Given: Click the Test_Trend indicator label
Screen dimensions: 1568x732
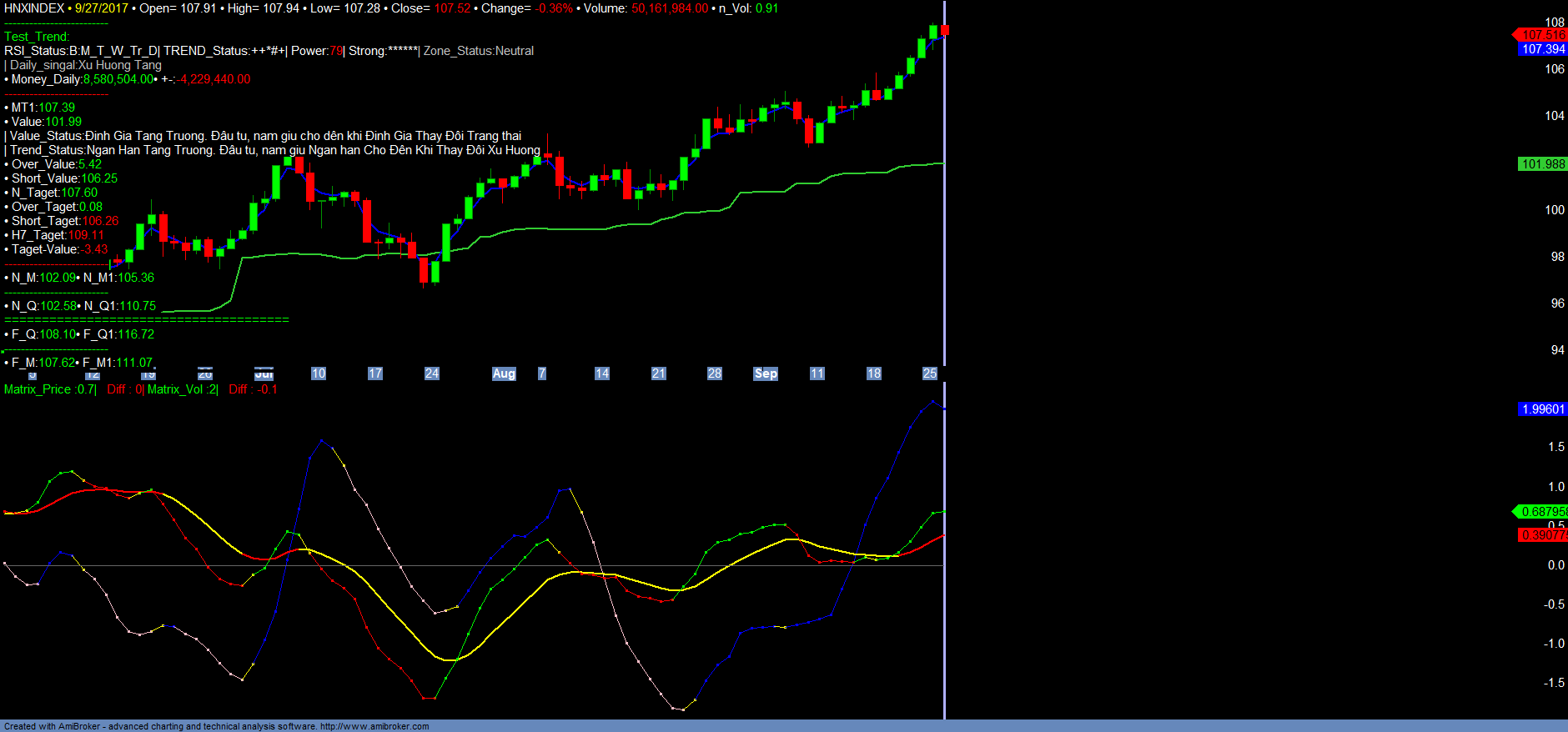Looking at the screenshot, I should pos(37,37).
